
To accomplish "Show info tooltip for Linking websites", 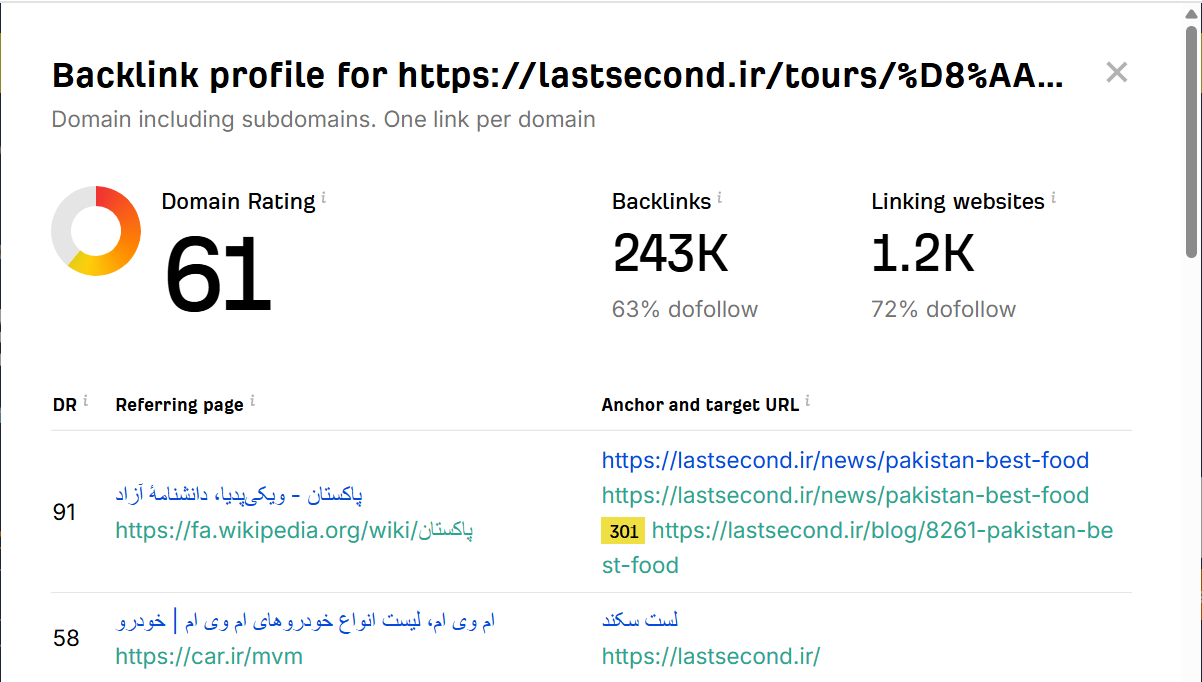I will coord(1054,199).
